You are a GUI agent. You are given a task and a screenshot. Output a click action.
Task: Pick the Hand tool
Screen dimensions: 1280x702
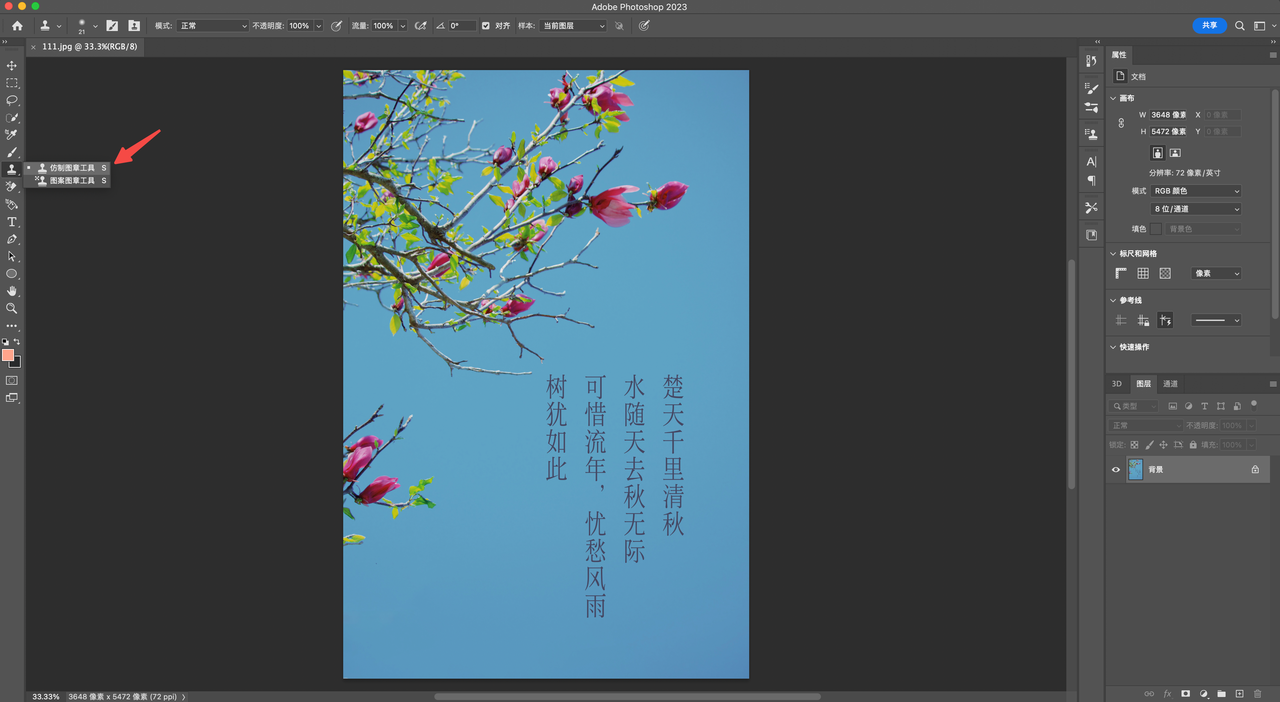point(12,292)
